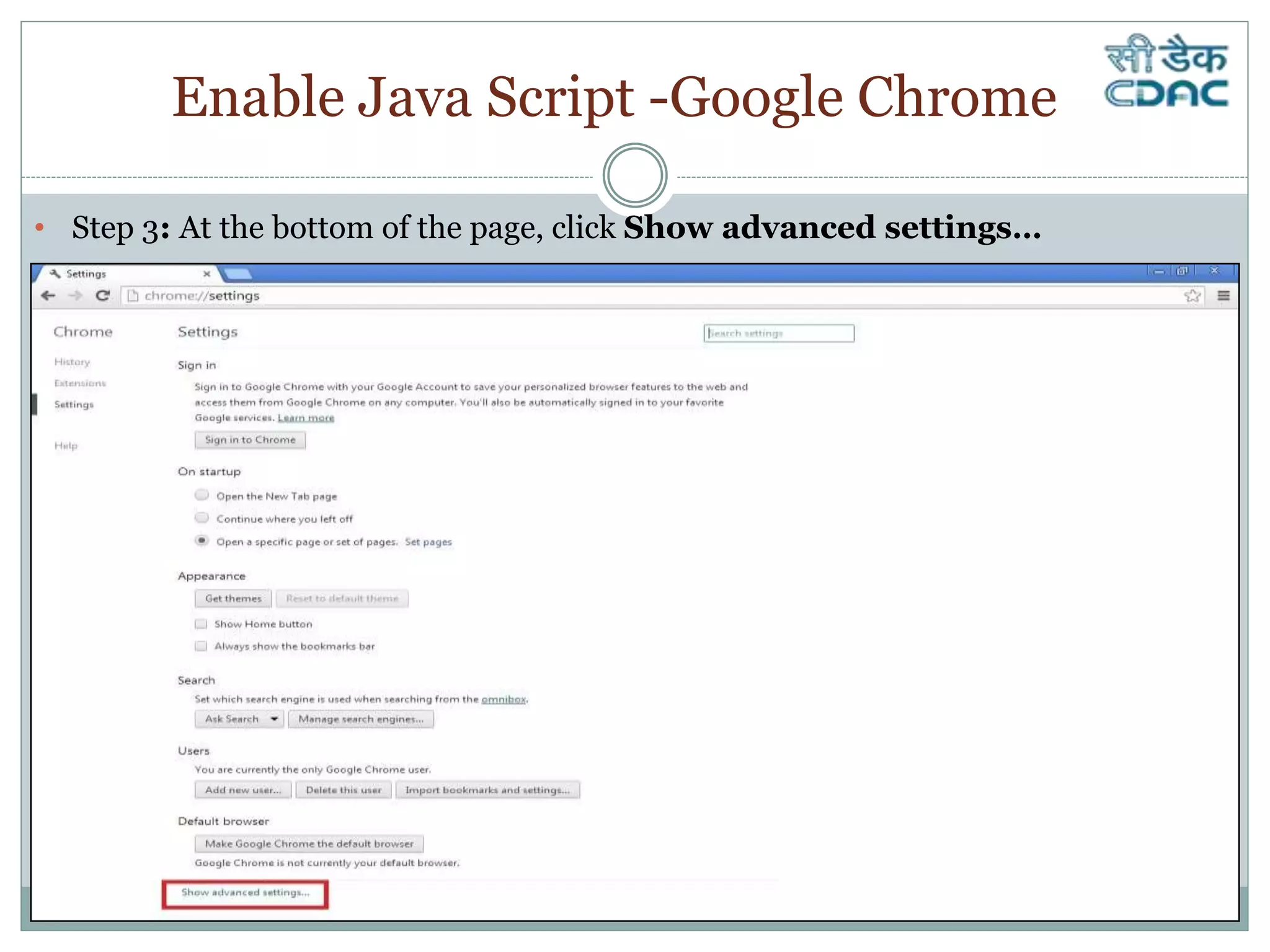Click the Get themes button
1270x952 pixels.
(233, 599)
